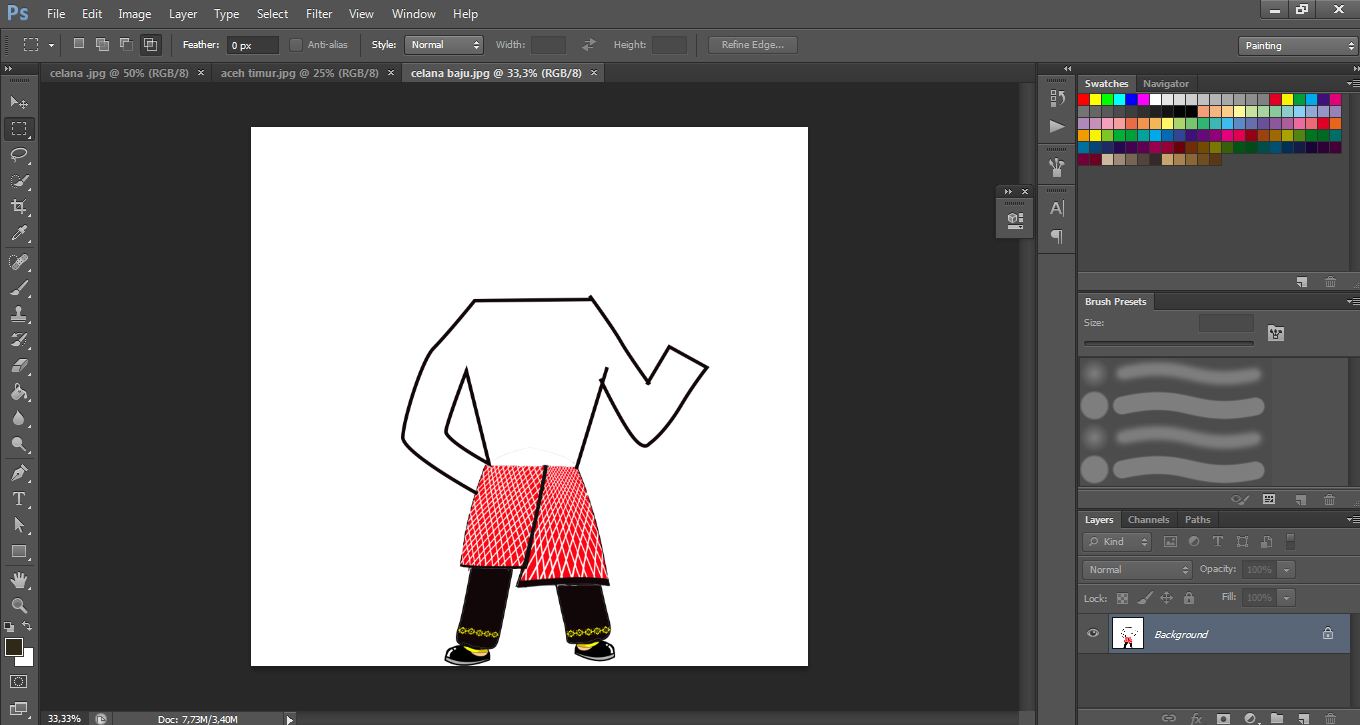Switch to the celana .jpg document tab
The width and height of the screenshot is (1360, 725).
119,73
